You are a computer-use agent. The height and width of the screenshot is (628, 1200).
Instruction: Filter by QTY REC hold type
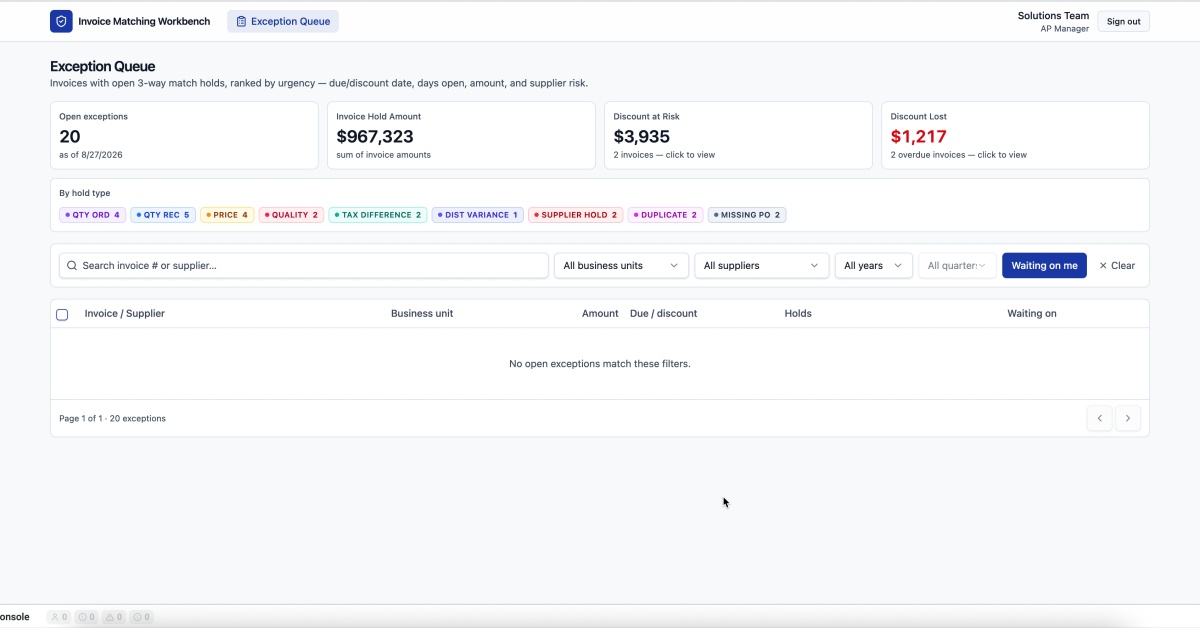pyautogui.click(x=163, y=215)
